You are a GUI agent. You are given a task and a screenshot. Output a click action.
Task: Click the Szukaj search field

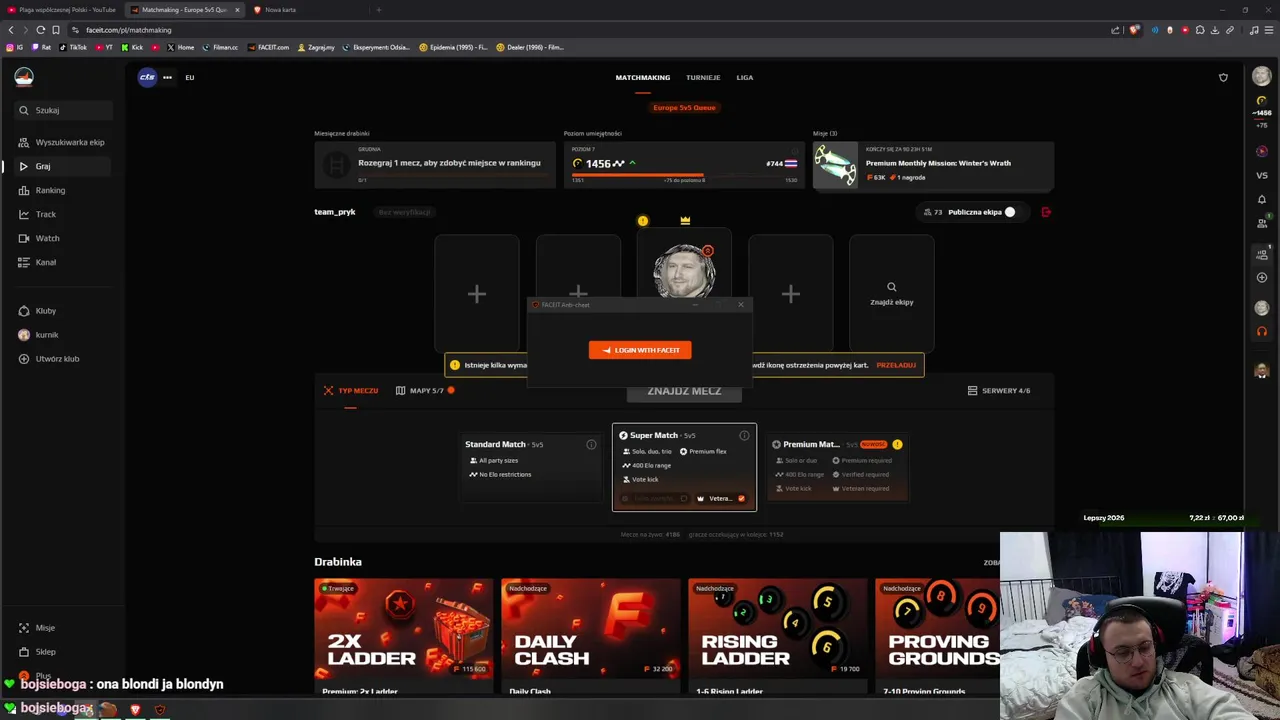coord(62,110)
